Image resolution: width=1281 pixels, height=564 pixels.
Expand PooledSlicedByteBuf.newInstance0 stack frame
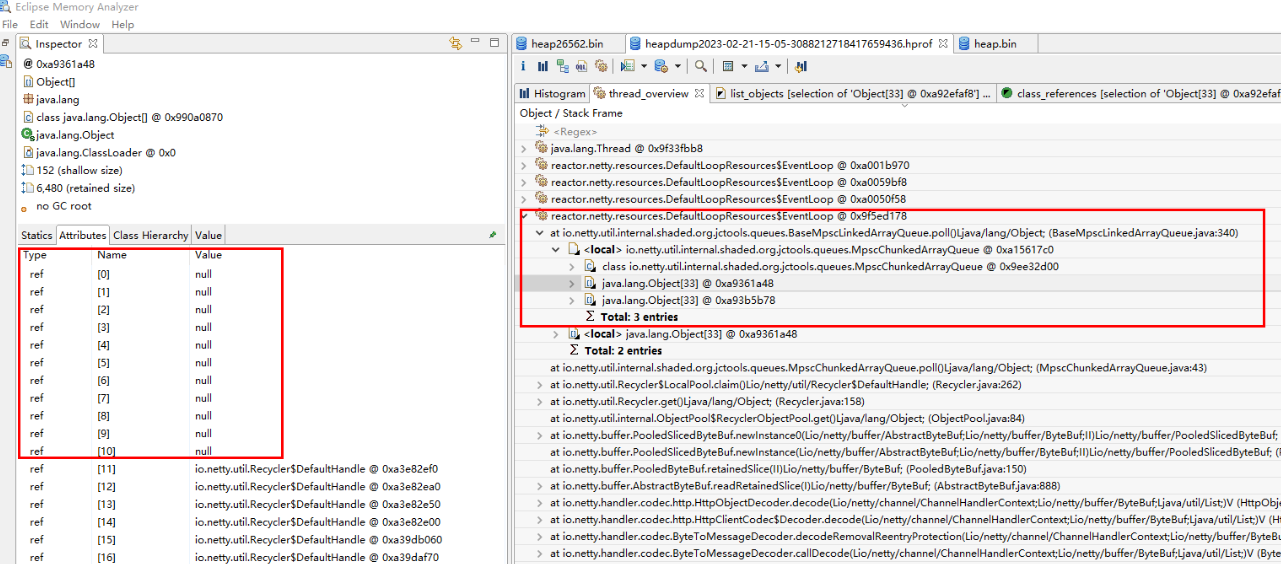pos(541,435)
